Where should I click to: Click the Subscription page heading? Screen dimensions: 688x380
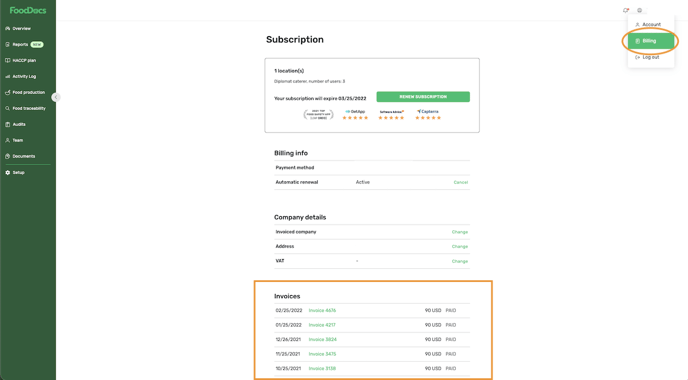(x=295, y=39)
